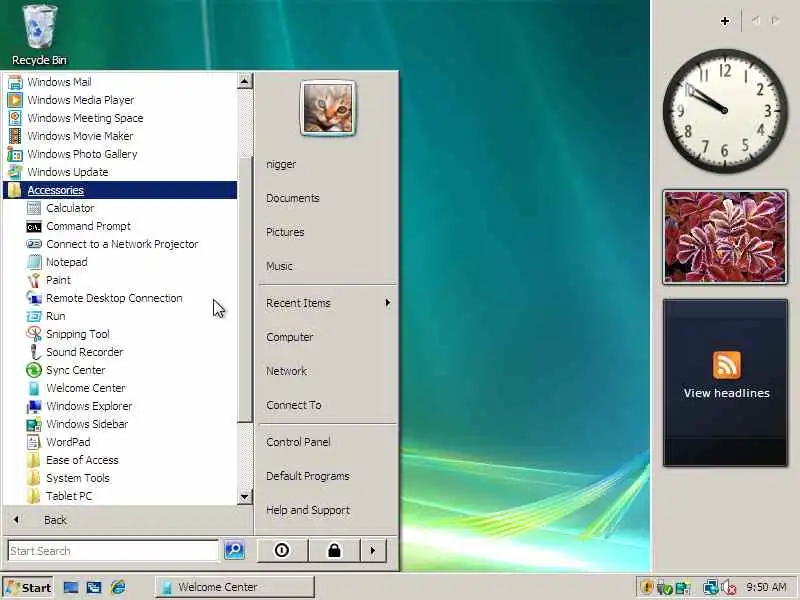Open Connect to a Network Projector
Screen dimensions: 800x600
click(x=120, y=244)
